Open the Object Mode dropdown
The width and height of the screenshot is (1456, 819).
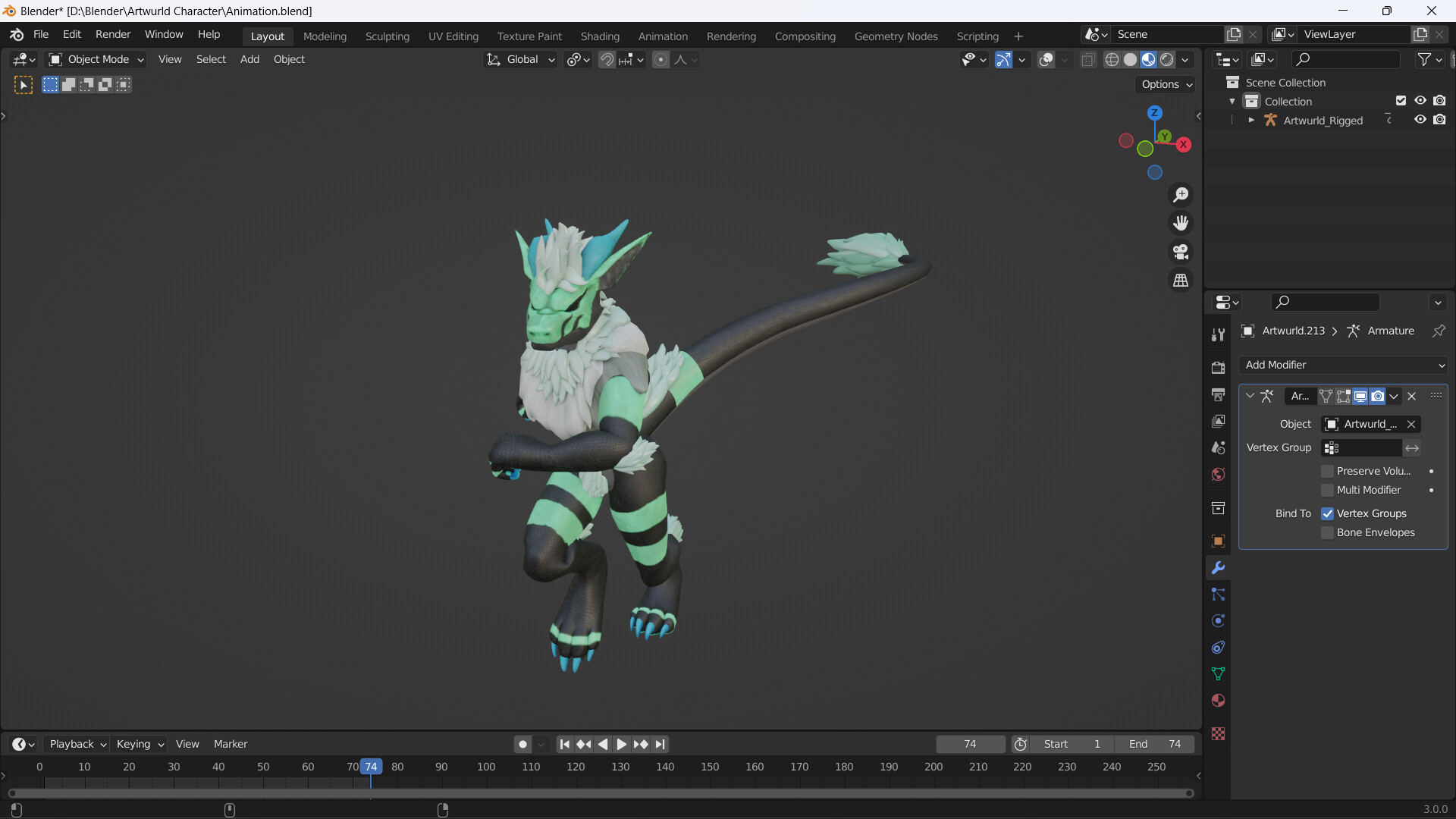tap(95, 59)
